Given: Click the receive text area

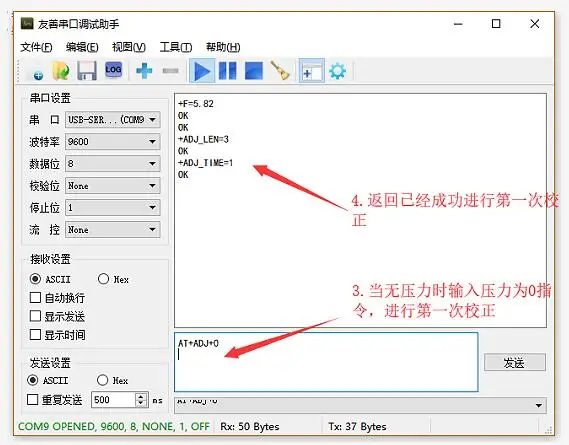Looking at the screenshot, I should click(360, 211).
